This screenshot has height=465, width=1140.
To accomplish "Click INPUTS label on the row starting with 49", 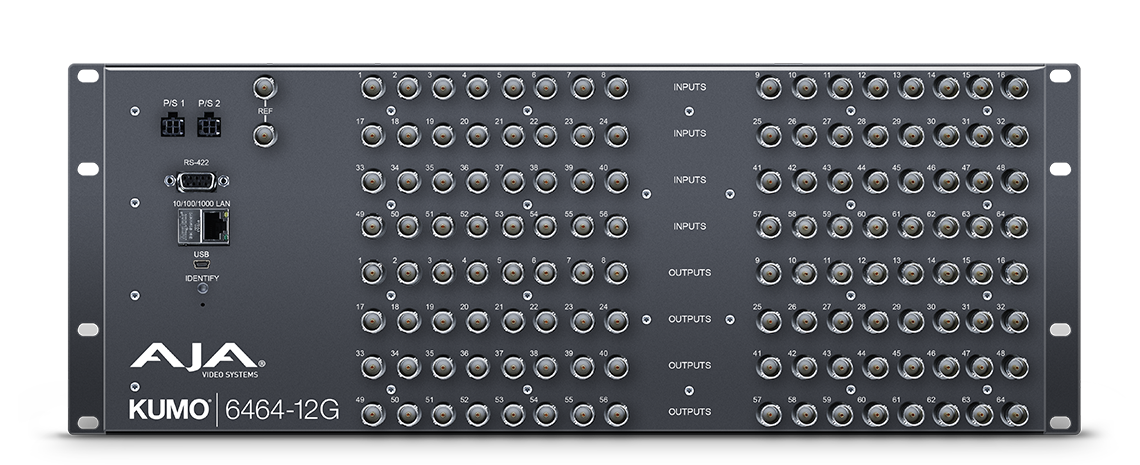I will 689,227.
